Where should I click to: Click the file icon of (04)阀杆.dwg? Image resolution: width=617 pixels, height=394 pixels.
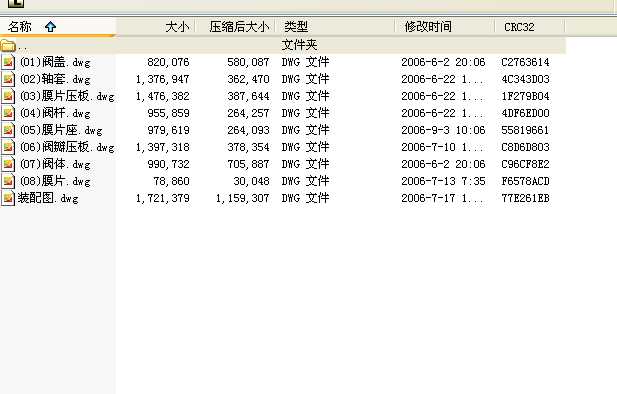click(8, 113)
